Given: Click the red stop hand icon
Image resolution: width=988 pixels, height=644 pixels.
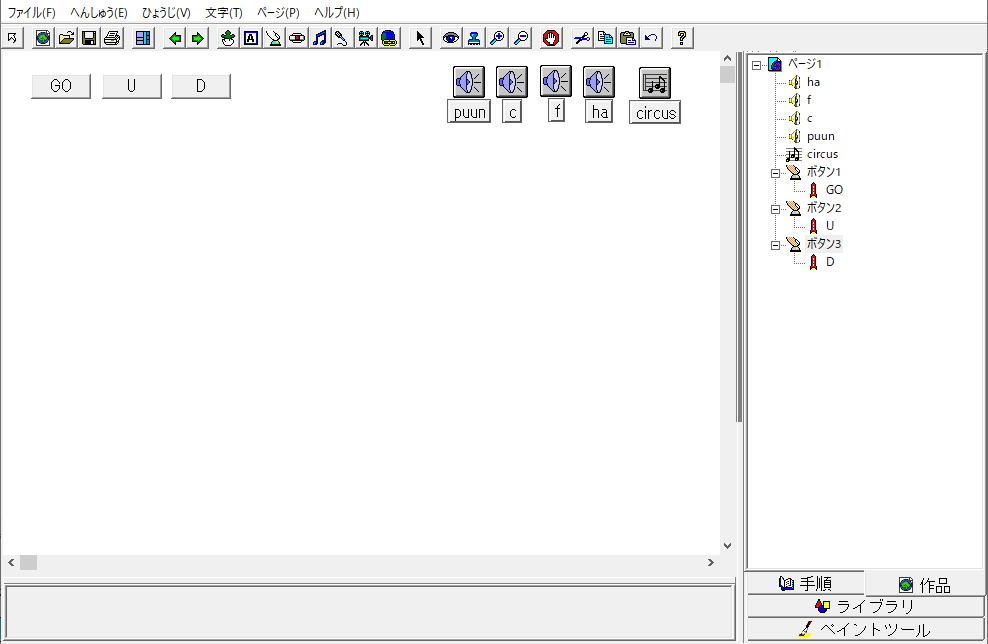Looking at the screenshot, I should click(551, 38).
